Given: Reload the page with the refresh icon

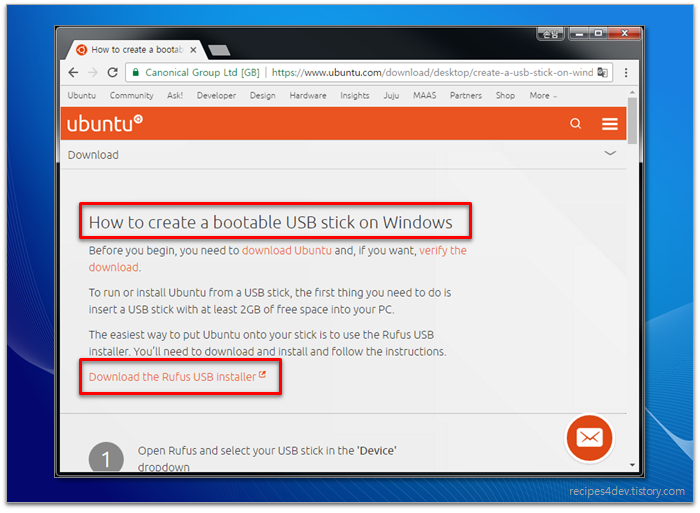Looking at the screenshot, I should (112, 72).
